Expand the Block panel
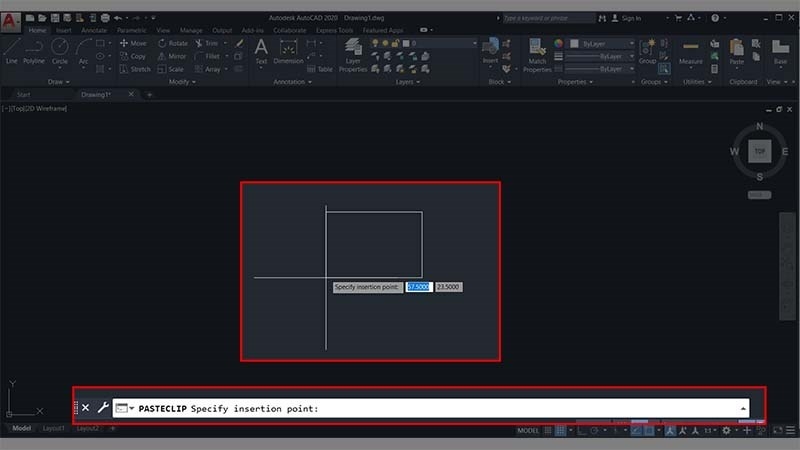800x450 pixels. (499, 82)
